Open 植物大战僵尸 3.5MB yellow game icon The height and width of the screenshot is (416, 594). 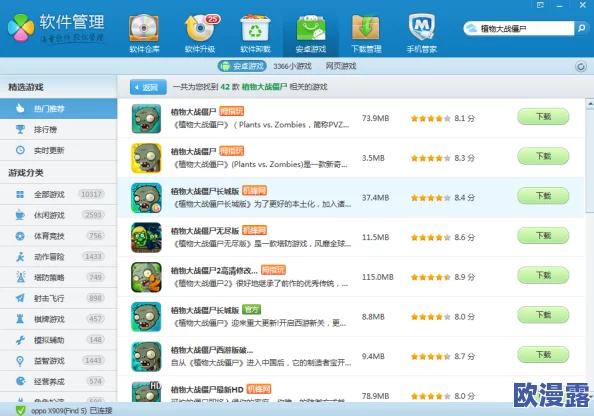146,158
